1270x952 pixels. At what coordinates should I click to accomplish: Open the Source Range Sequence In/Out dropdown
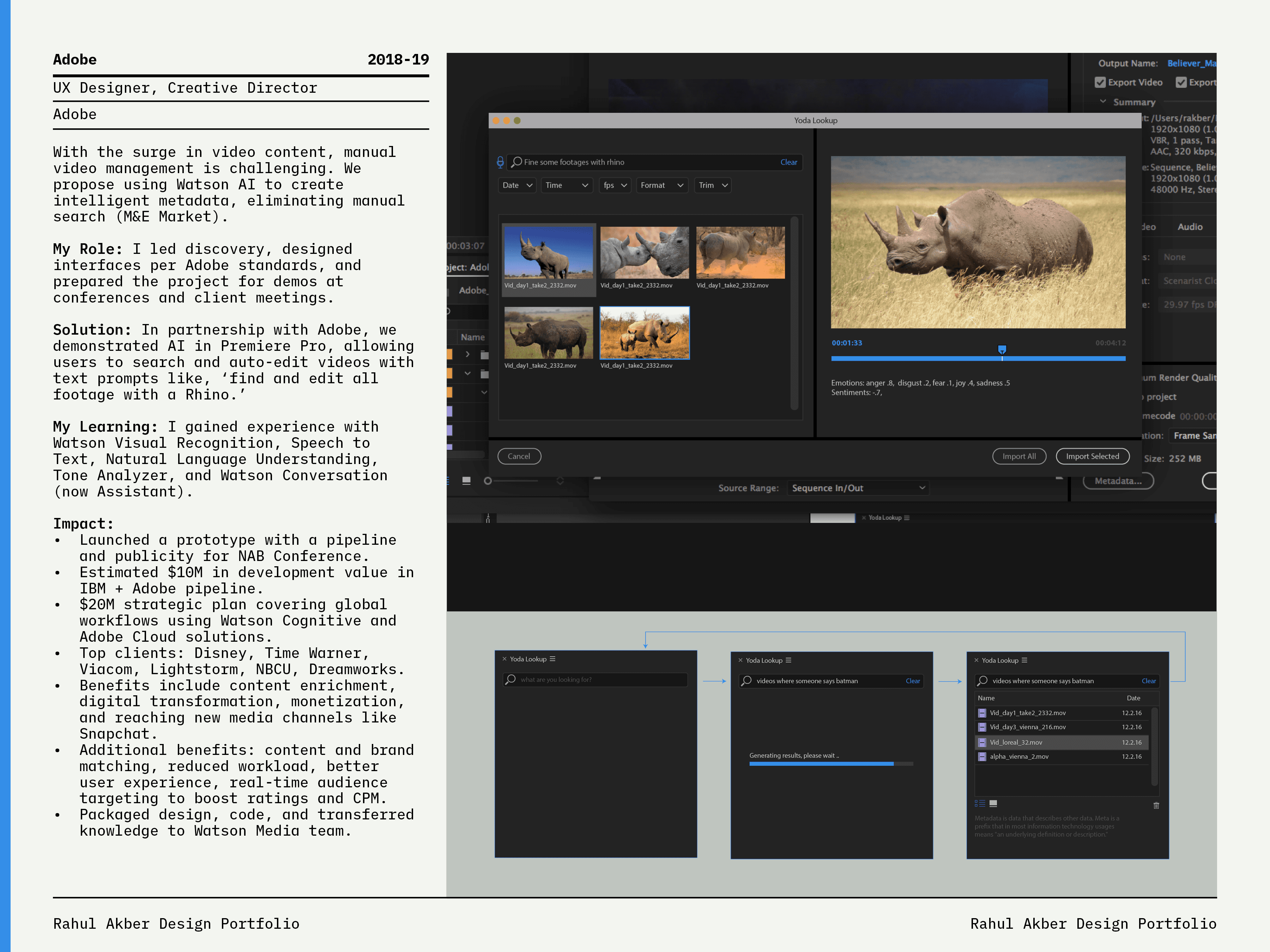pyautogui.click(x=858, y=488)
